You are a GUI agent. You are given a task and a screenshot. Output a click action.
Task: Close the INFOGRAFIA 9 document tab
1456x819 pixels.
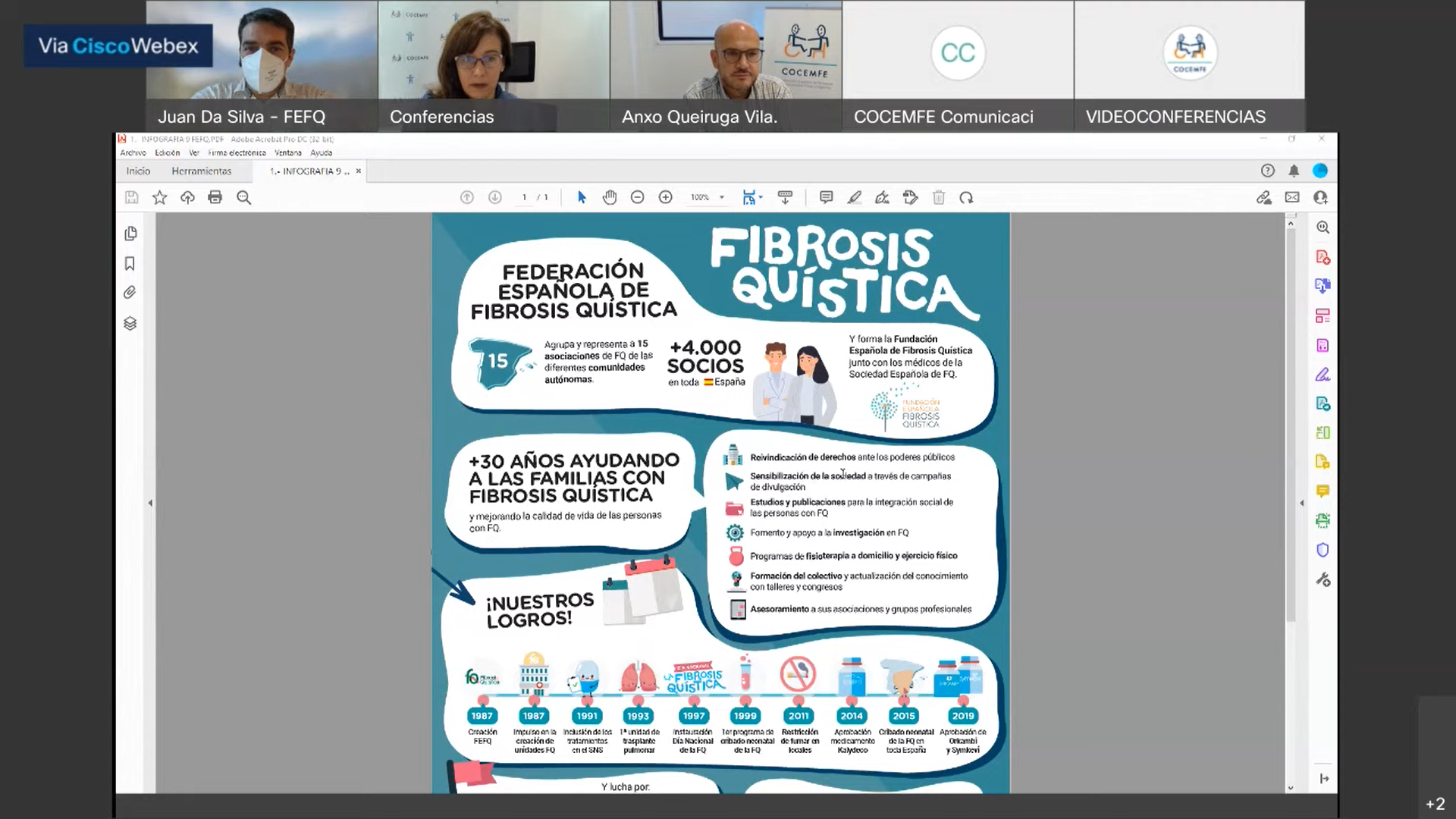359,171
